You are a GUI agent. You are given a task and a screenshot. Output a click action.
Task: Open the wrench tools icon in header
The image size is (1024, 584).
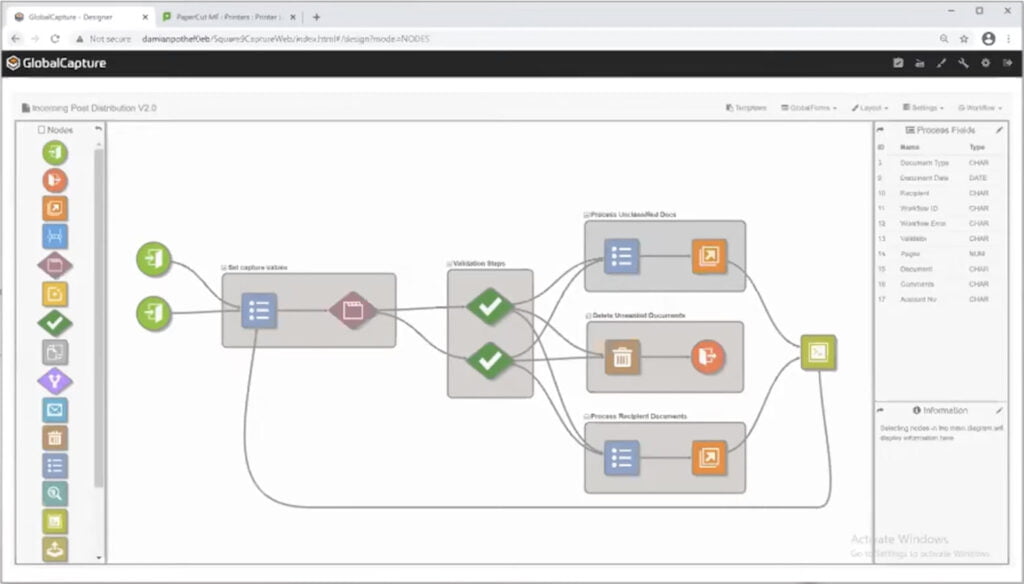click(x=963, y=63)
